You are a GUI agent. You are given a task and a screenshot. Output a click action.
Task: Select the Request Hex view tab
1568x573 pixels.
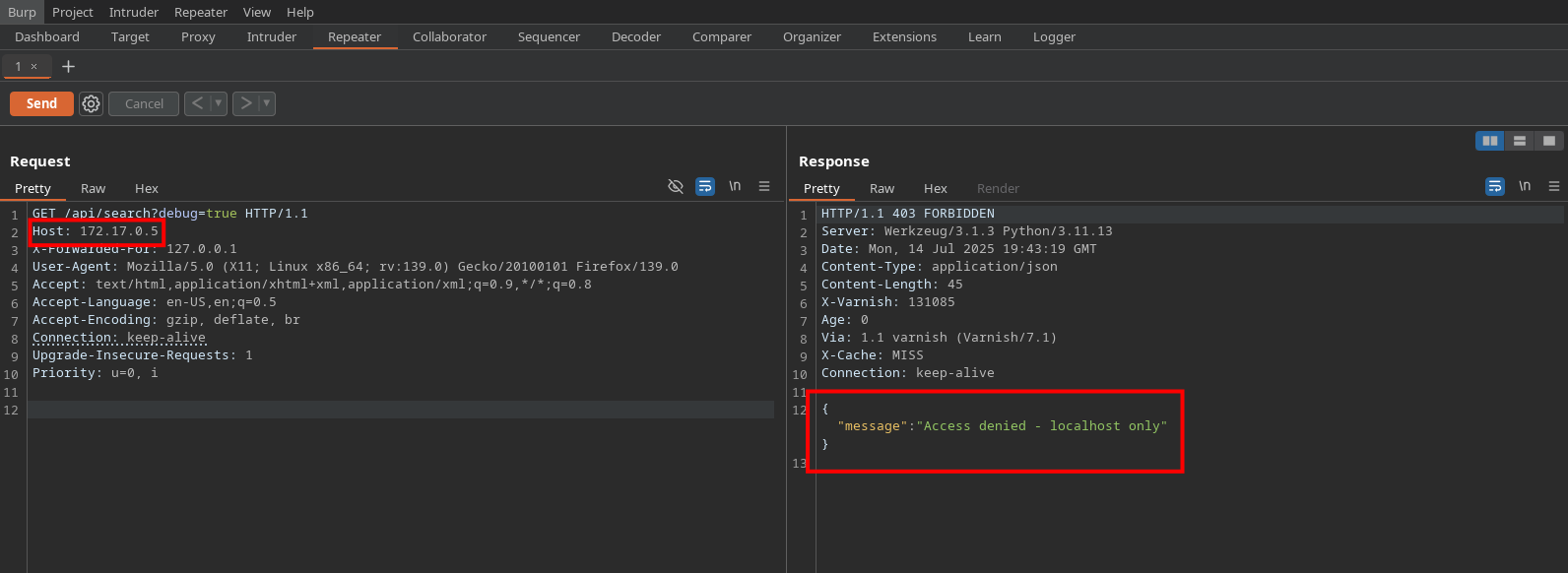pos(147,188)
